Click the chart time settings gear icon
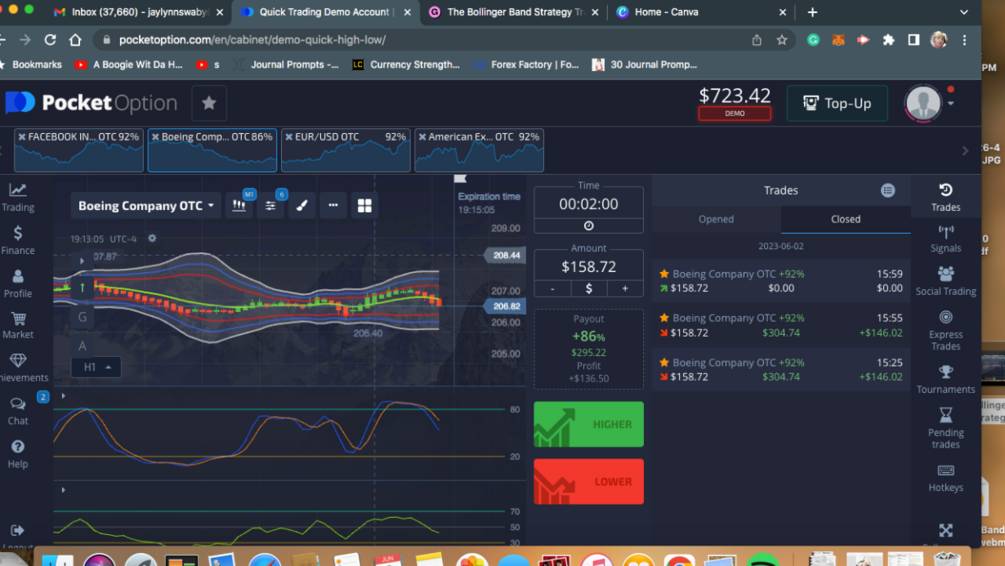This screenshot has height=566, width=1005. [152, 238]
